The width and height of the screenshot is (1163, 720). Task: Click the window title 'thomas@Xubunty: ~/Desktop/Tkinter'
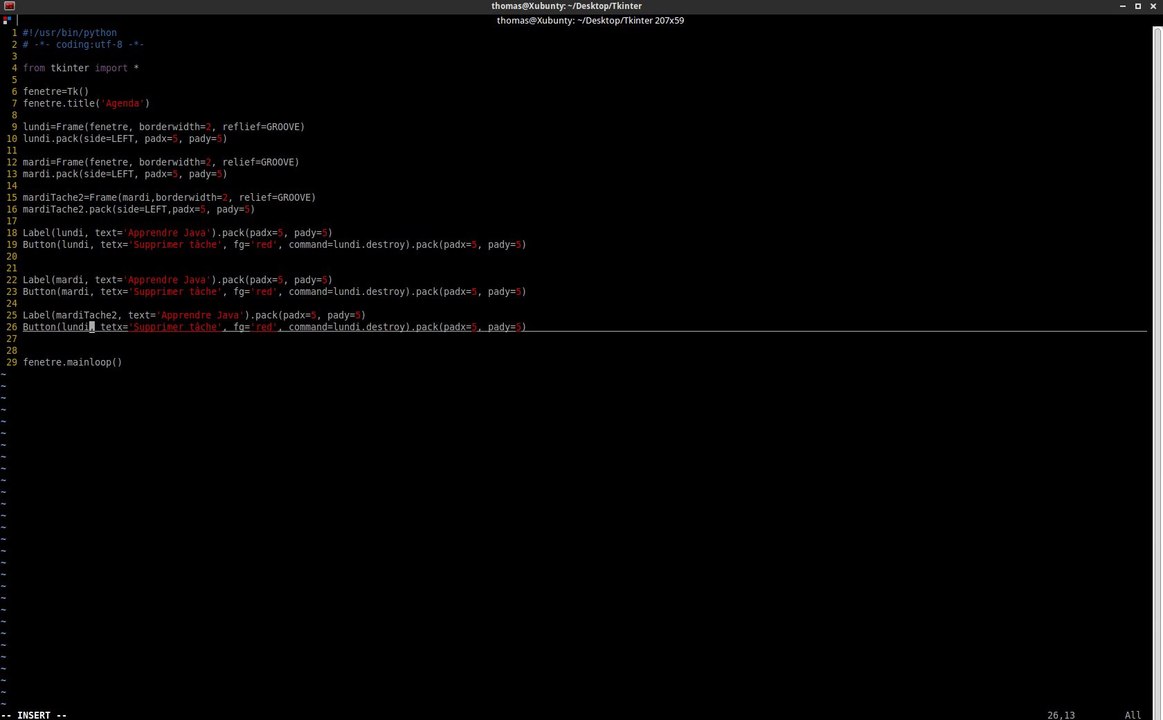pos(567,6)
